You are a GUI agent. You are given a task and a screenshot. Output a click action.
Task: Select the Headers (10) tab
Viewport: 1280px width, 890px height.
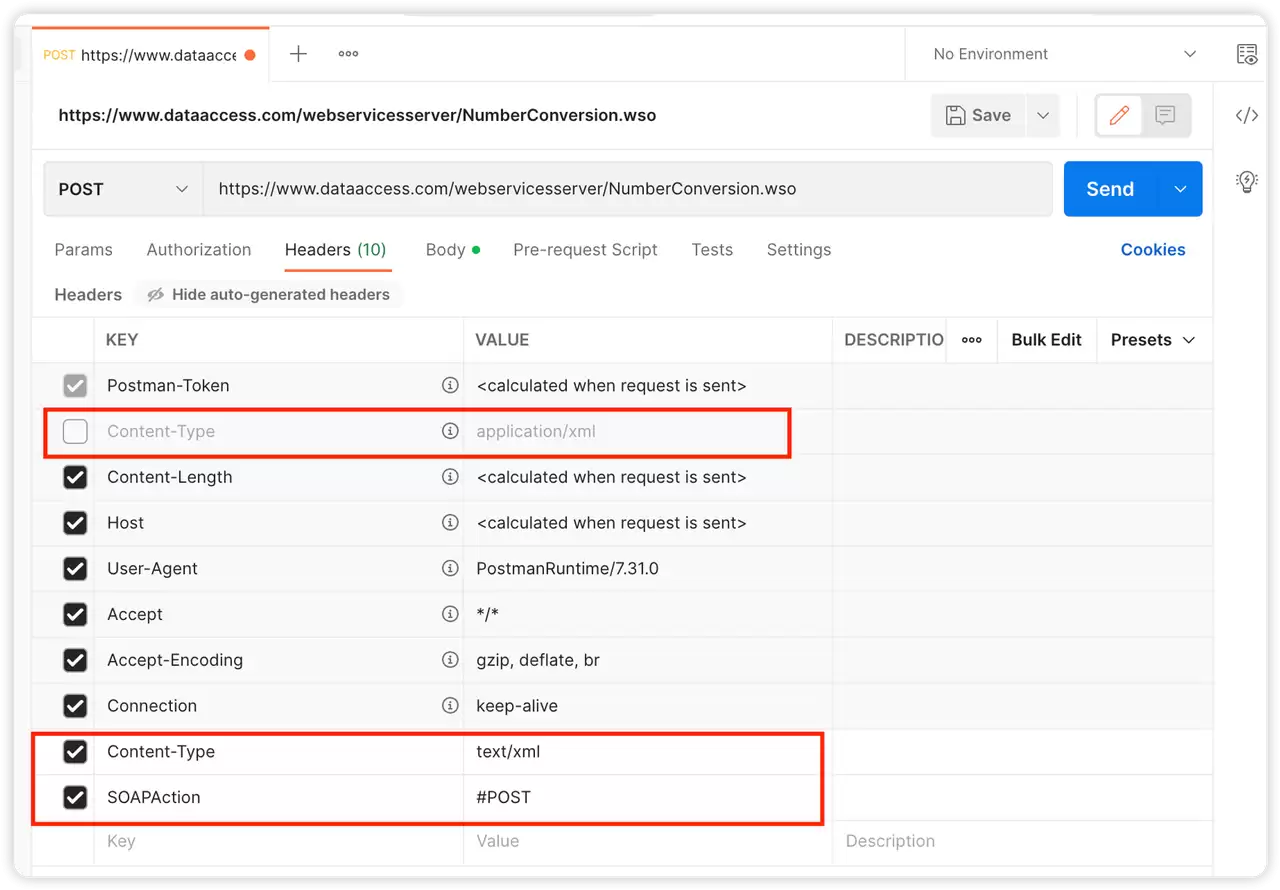(335, 250)
